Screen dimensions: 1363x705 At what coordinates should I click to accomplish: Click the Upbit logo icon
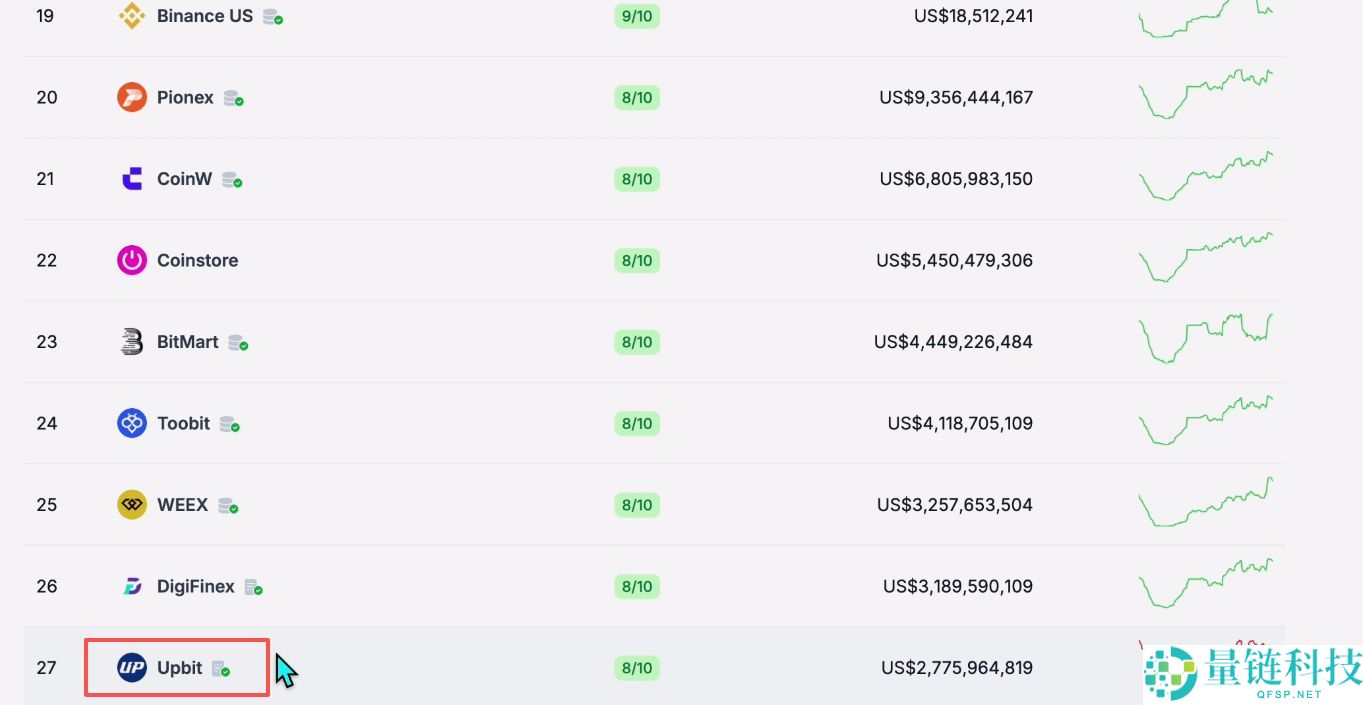tap(132, 668)
